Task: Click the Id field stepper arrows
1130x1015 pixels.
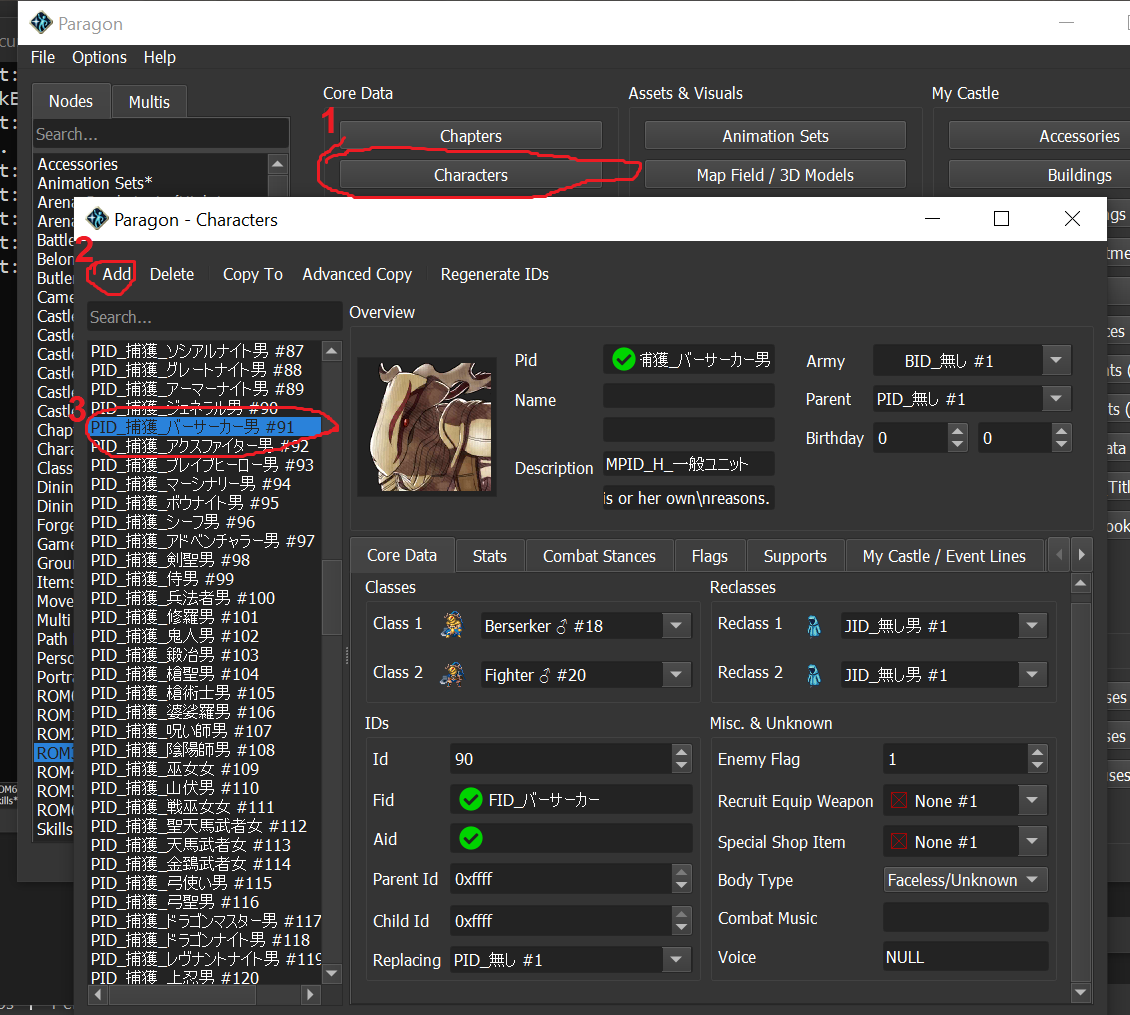Action: pos(681,758)
